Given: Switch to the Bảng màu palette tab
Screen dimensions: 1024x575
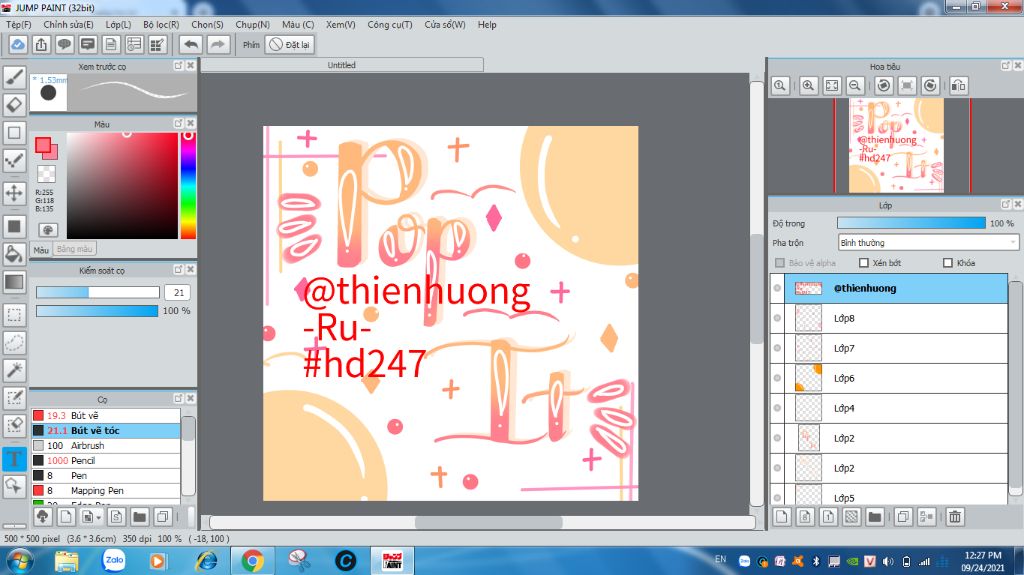Looking at the screenshot, I should pos(74,249).
